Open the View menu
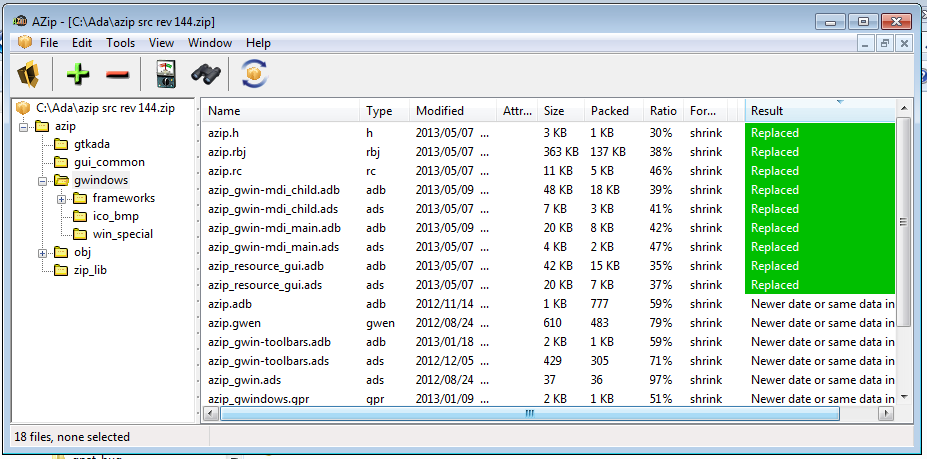Screen dimensions: 927x459 (161, 43)
